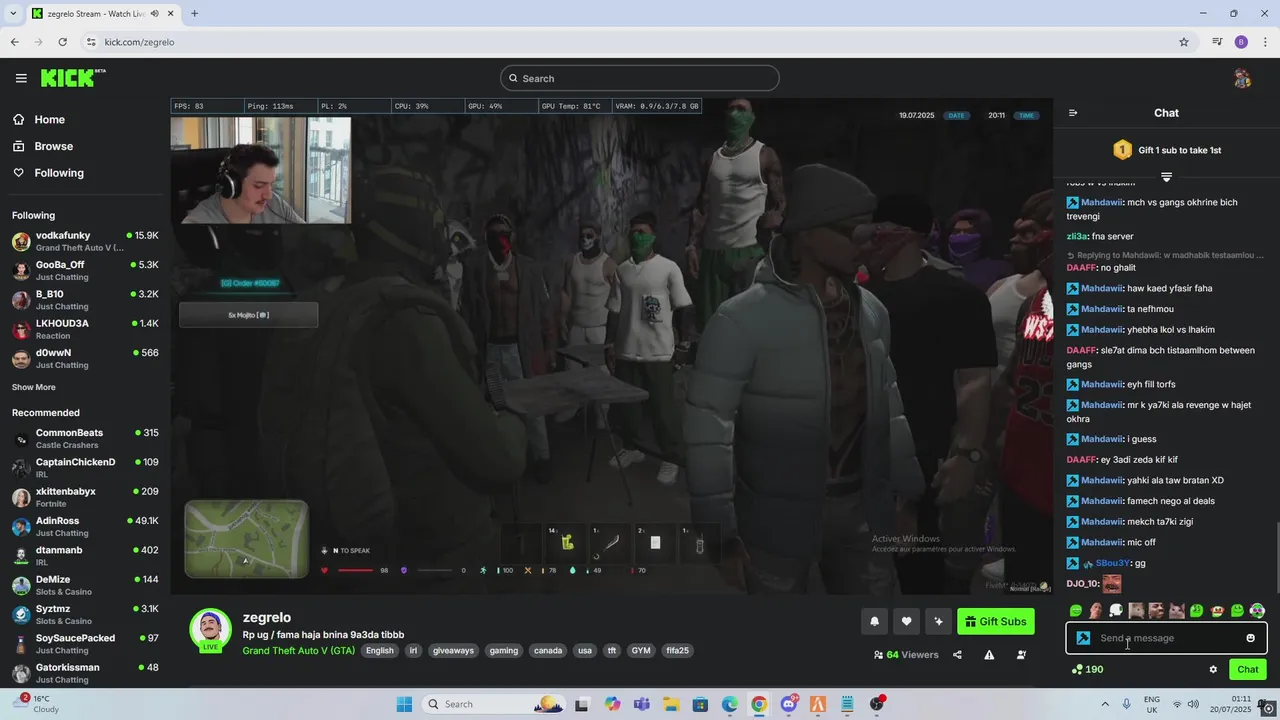The width and height of the screenshot is (1280, 720).
Task: Click the share stream icon
Action: click(957, 655)
